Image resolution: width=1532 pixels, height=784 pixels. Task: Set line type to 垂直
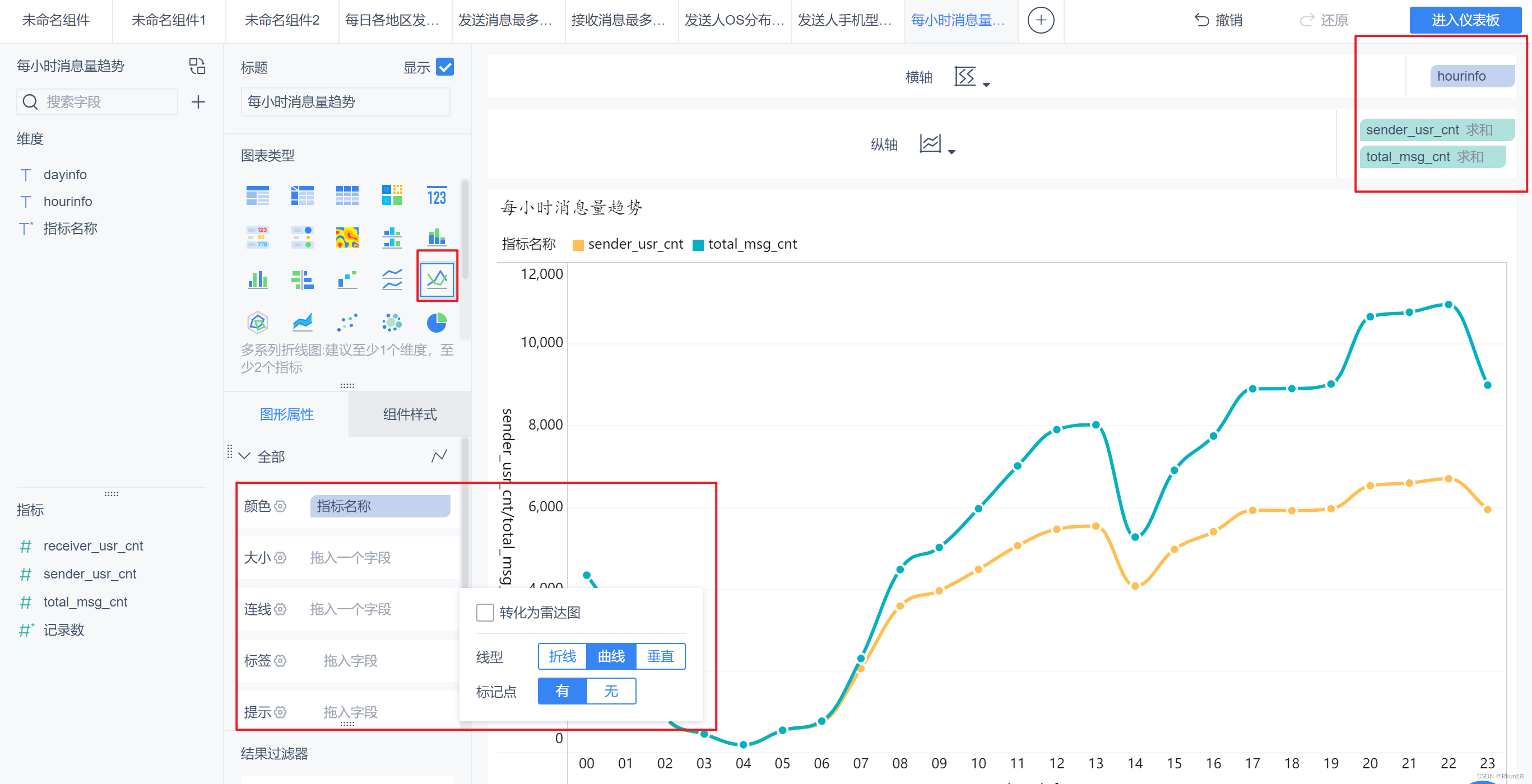pyautogui.click(x=660, y=656)
